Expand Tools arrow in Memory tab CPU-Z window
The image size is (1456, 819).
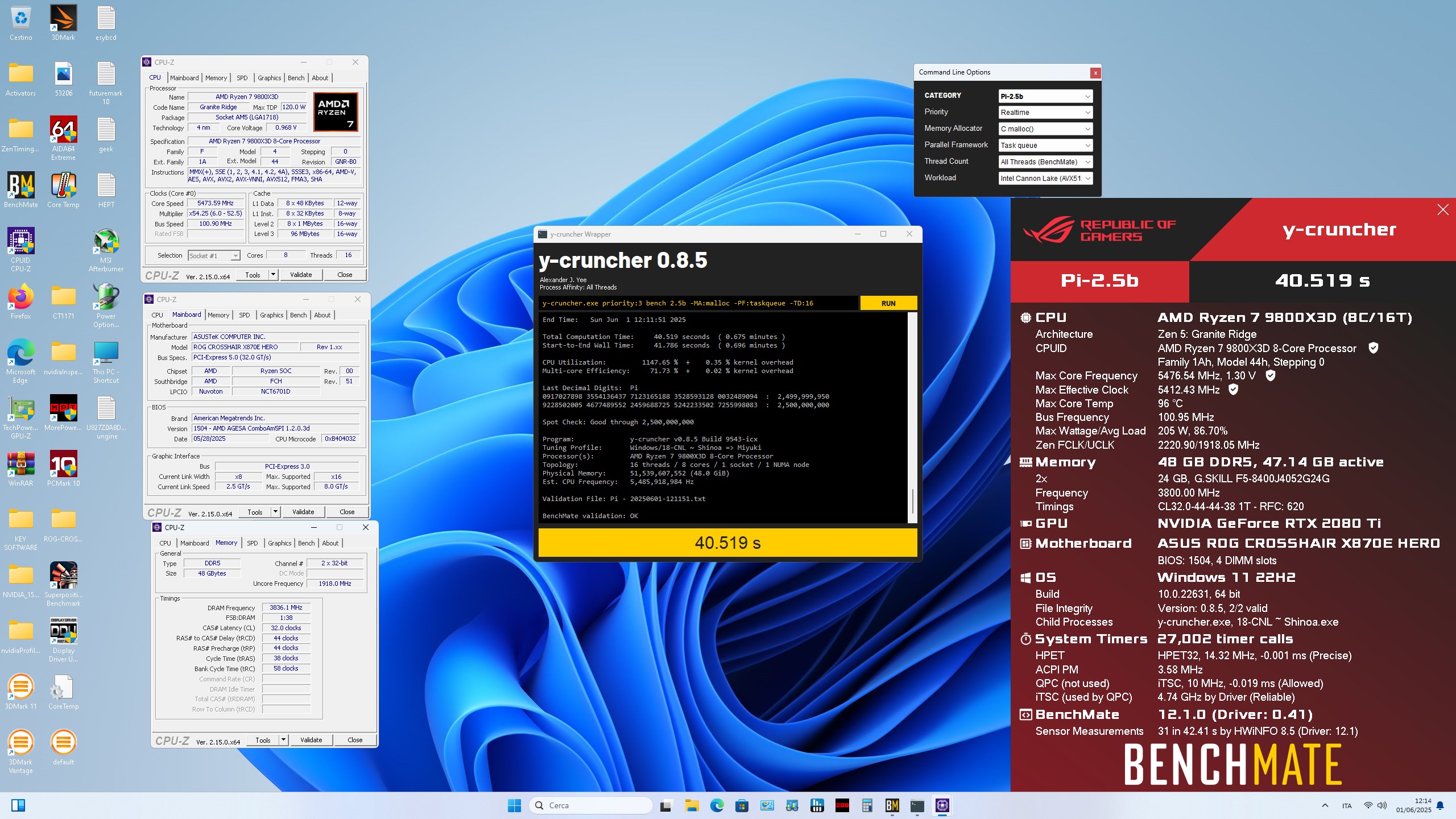(x=283, y=740)
